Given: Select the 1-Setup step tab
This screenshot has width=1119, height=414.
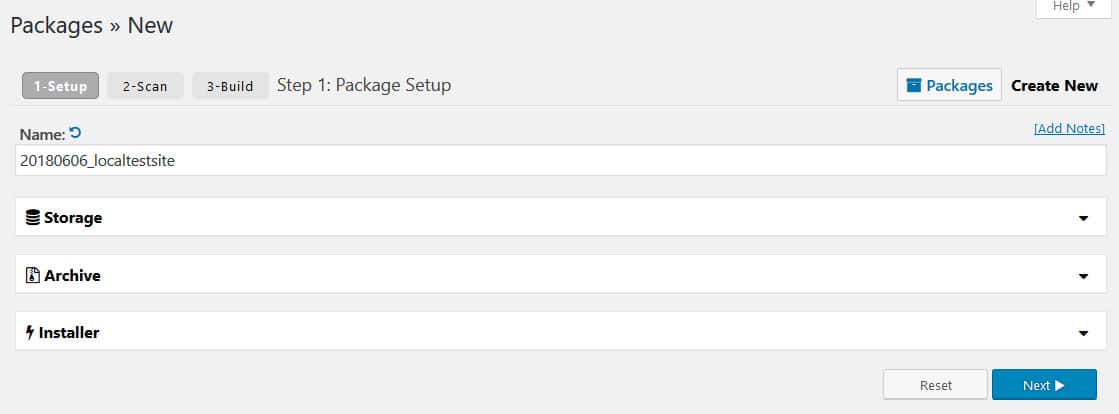Looking at the screenshot, I should click(61, 86).
